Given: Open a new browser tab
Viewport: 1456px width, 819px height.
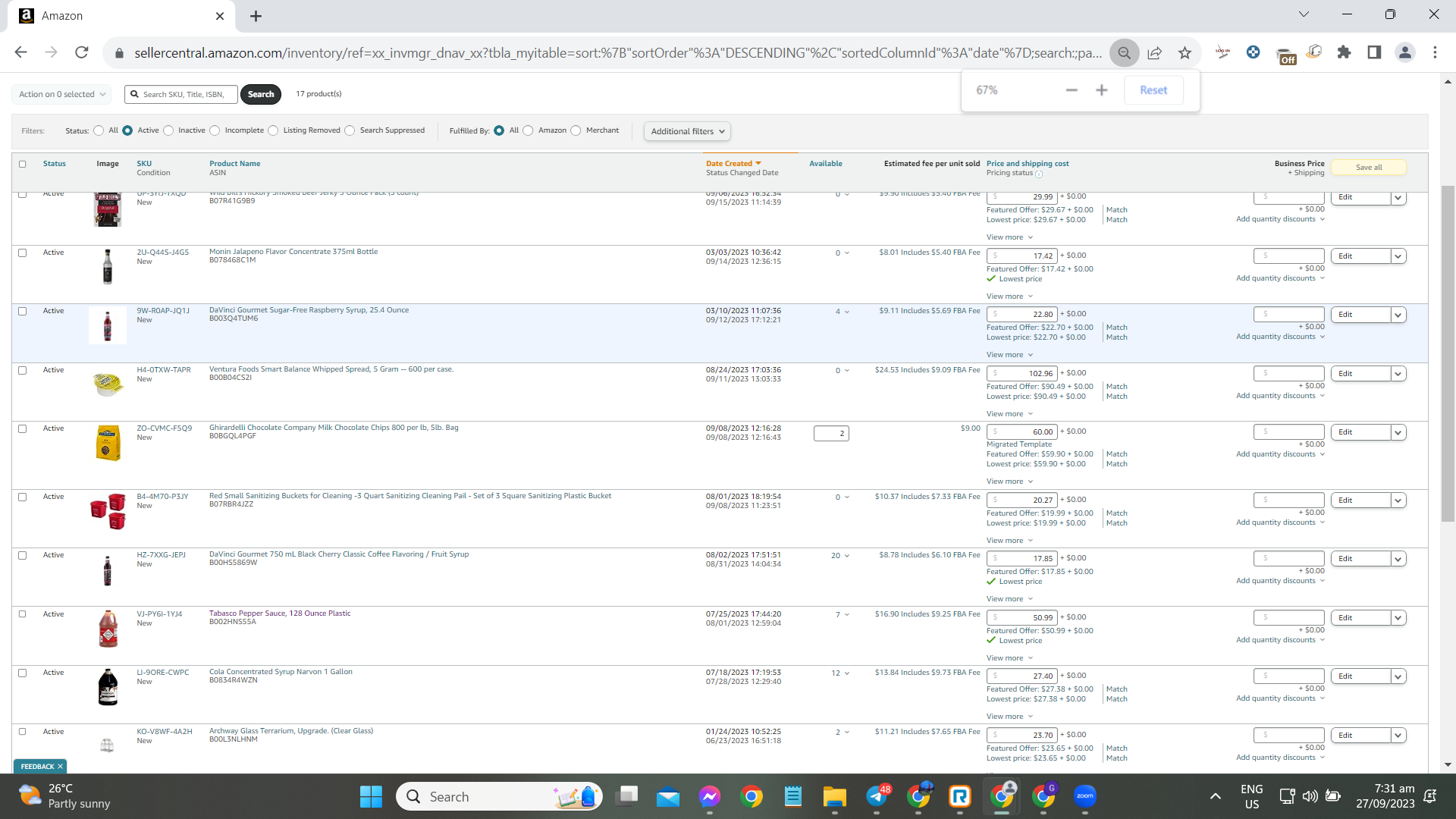Looking at the screenshot, I should click(x=256, y=16).
